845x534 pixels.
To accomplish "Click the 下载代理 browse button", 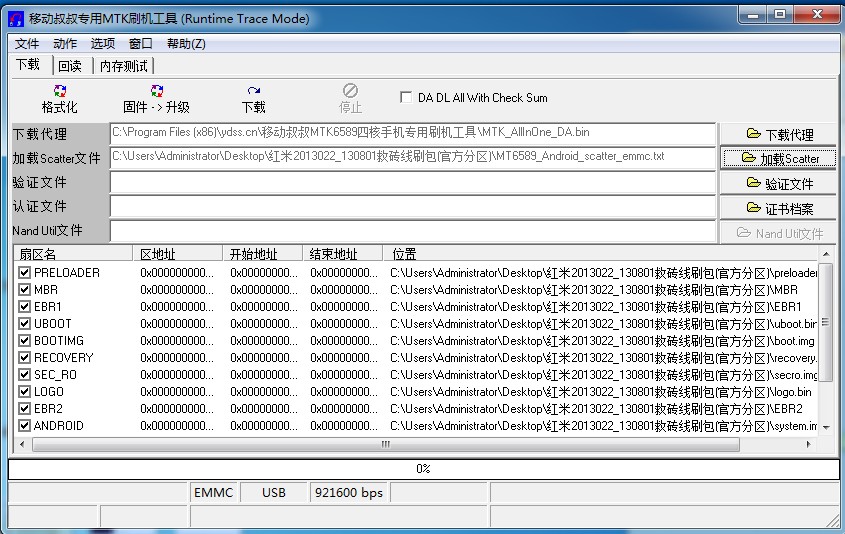I will [x=779, y=134].
